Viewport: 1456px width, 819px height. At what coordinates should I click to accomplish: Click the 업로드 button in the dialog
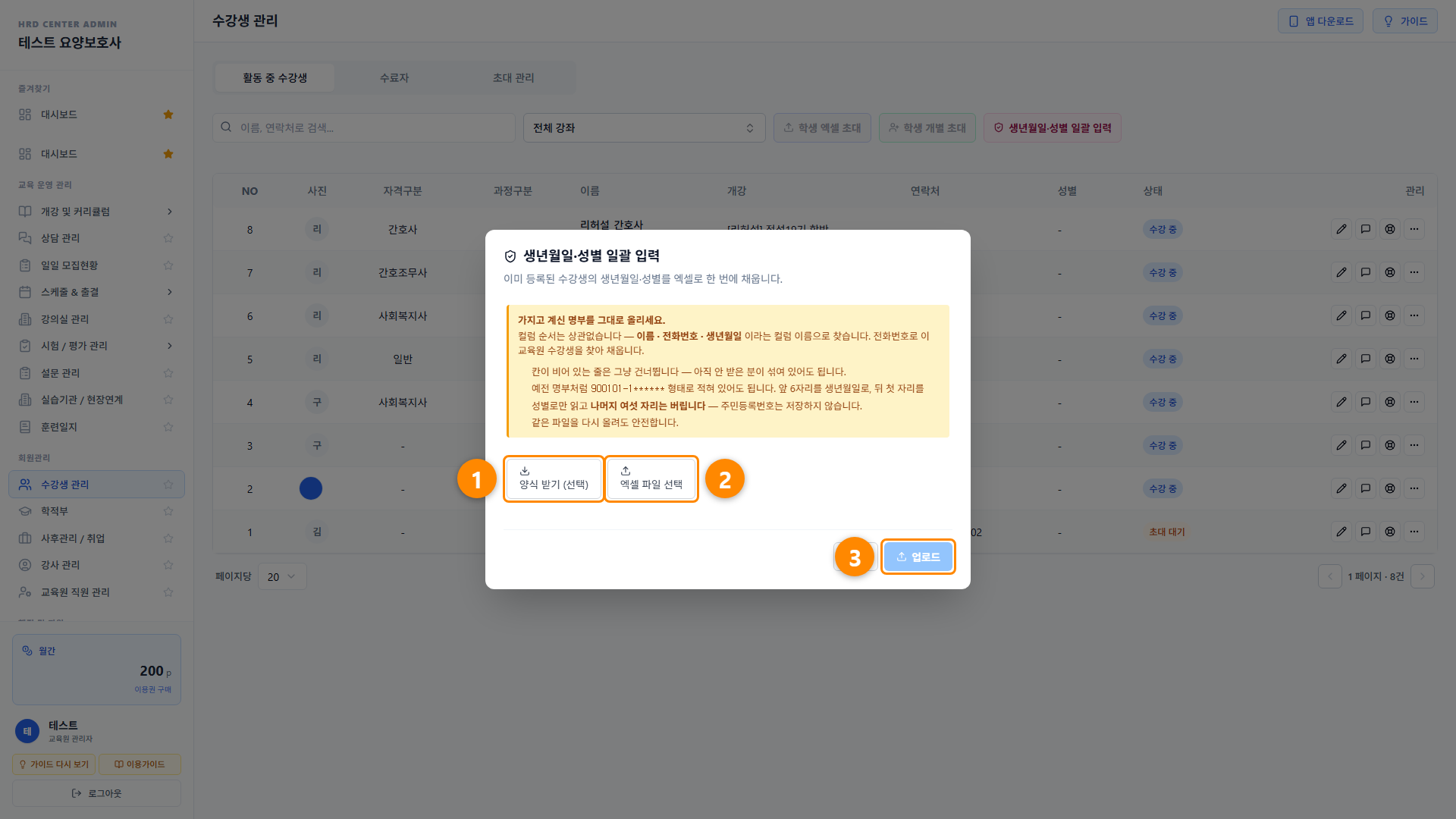[x=918, y=557]
